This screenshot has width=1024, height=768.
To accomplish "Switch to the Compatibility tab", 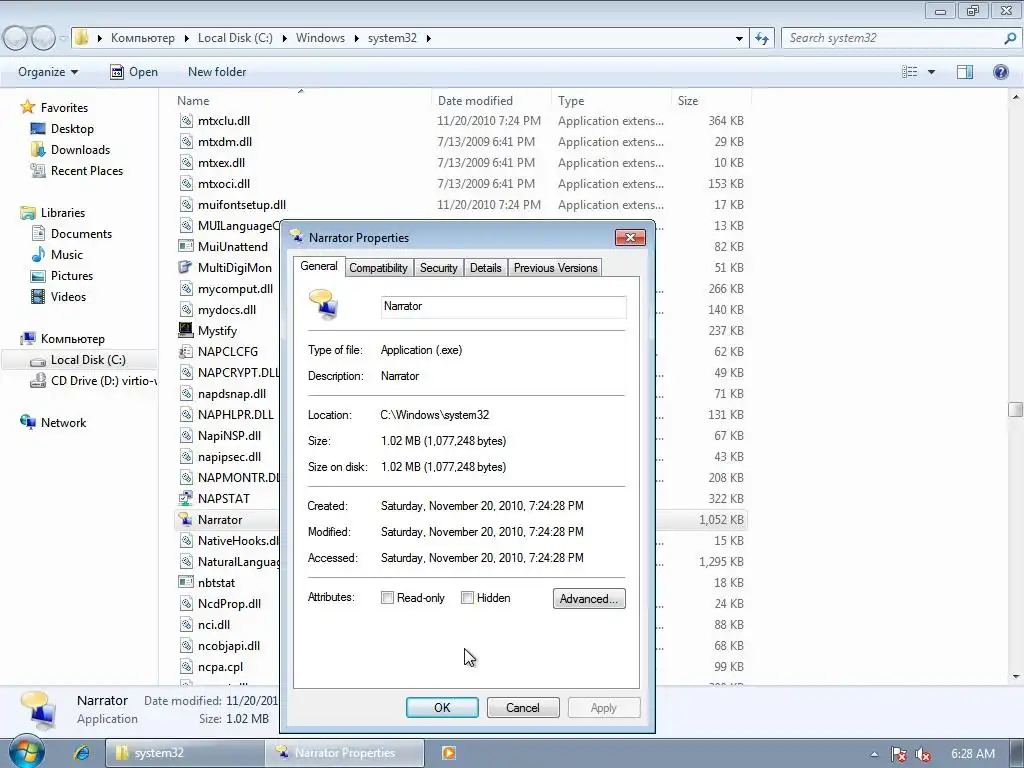I will tap(378, 268).
